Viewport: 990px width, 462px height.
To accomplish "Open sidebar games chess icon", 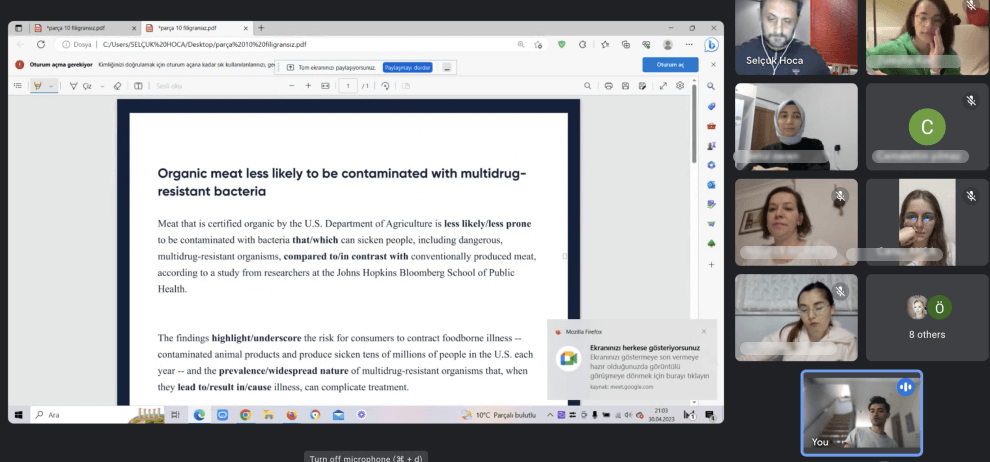I will (x=711, y=145).
